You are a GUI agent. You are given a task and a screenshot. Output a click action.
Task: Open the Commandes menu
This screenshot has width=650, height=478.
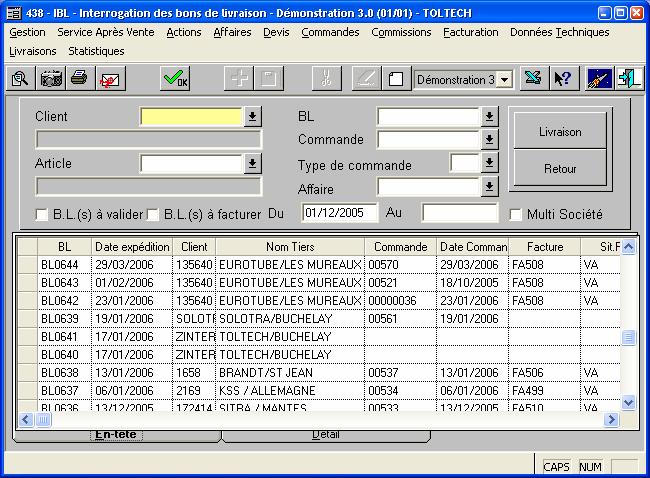(x=330, y=32)
